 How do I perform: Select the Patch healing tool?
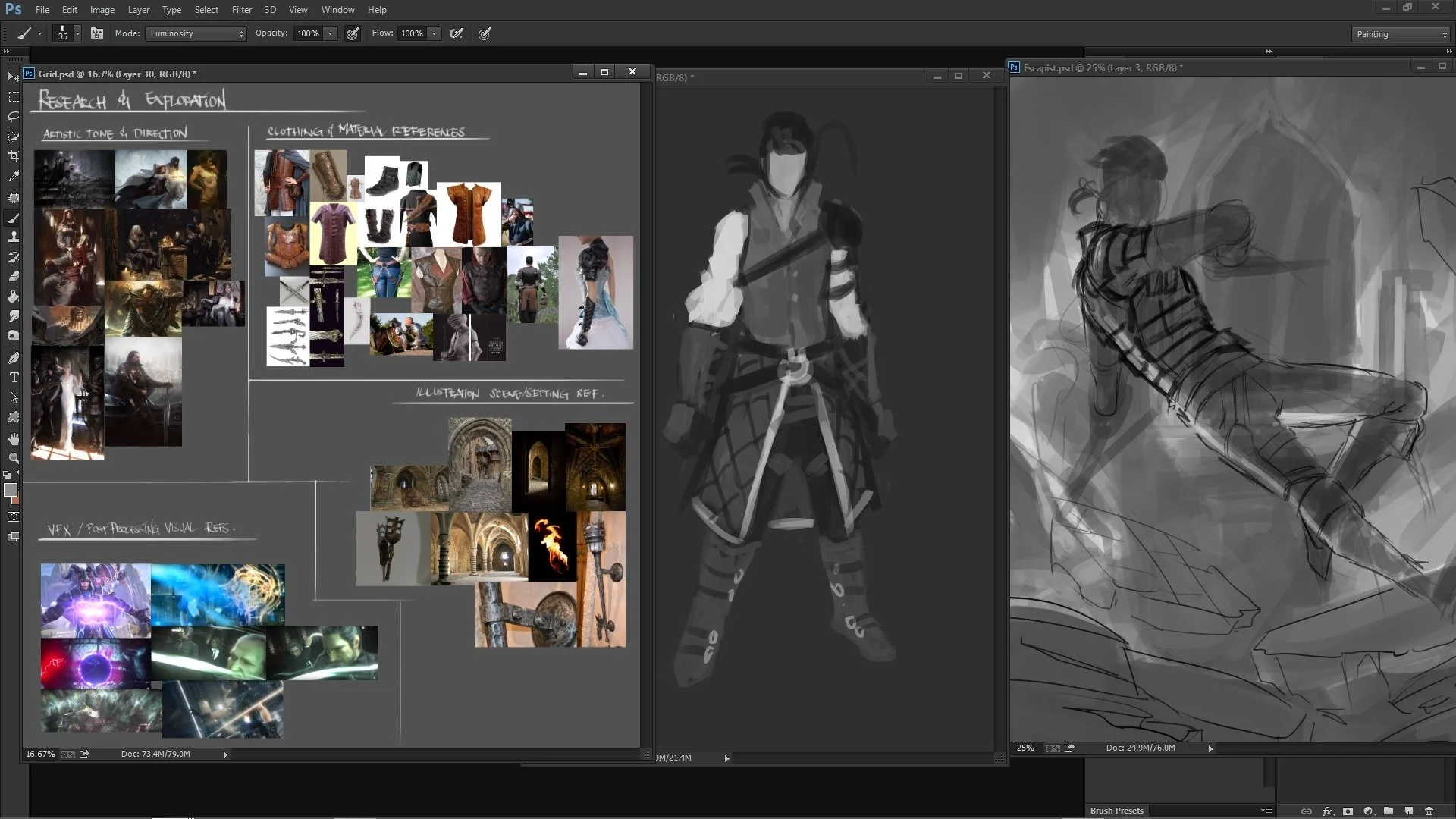[13, 198]
